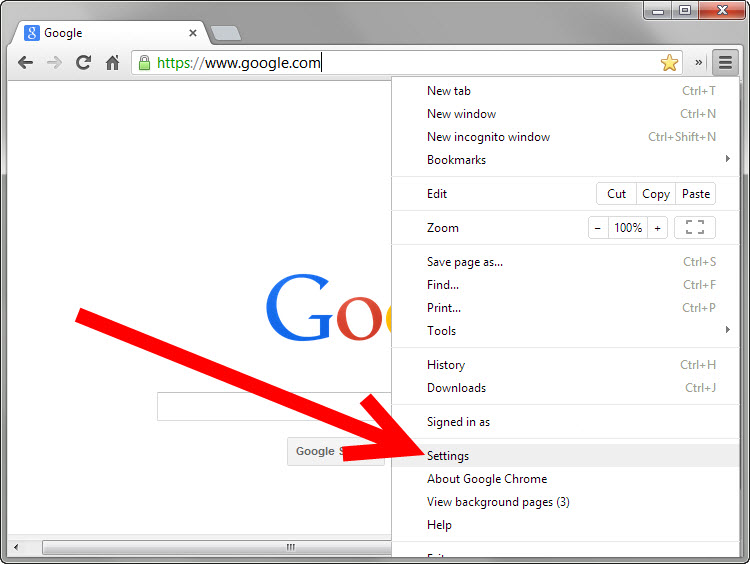Click the Paste button
This screenshot has width=750, height=564.
[696, 194]
